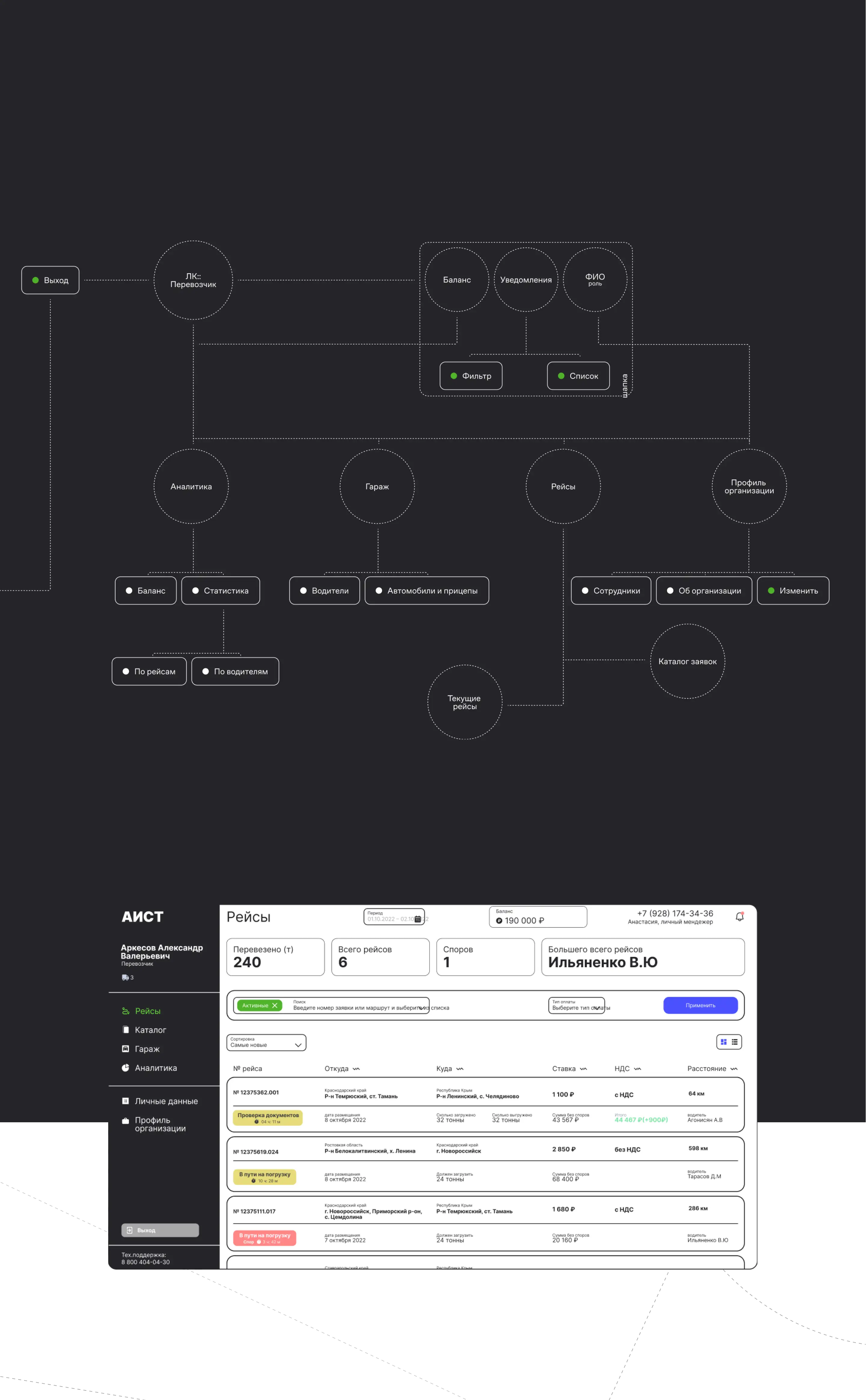Toggle Расстояние column sort arrow
Viewport: 866px width, 1400px height.
coord(734,1069)
